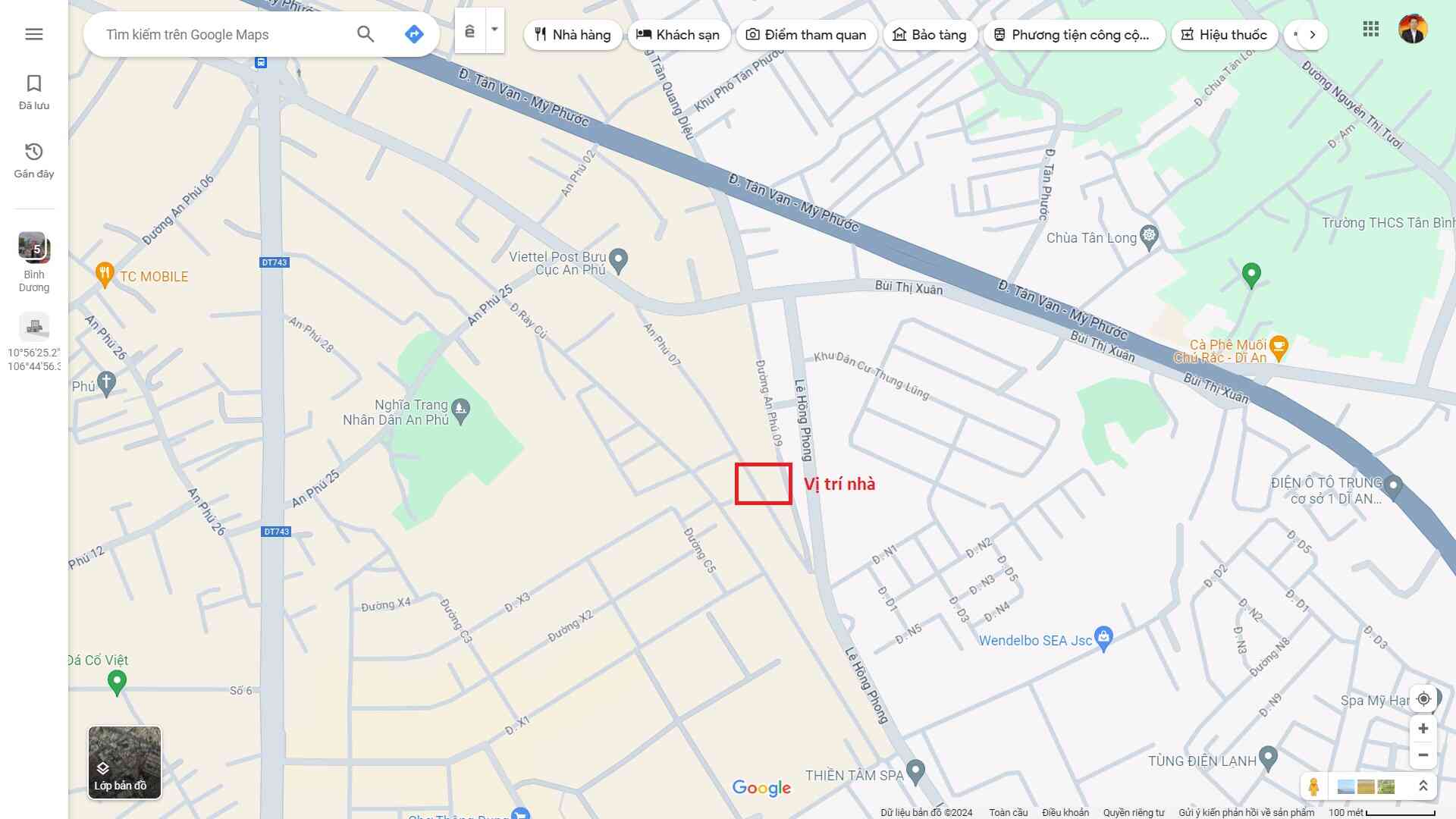Select the Nhà hàng category chip
1456x819 pixels.
573,35
